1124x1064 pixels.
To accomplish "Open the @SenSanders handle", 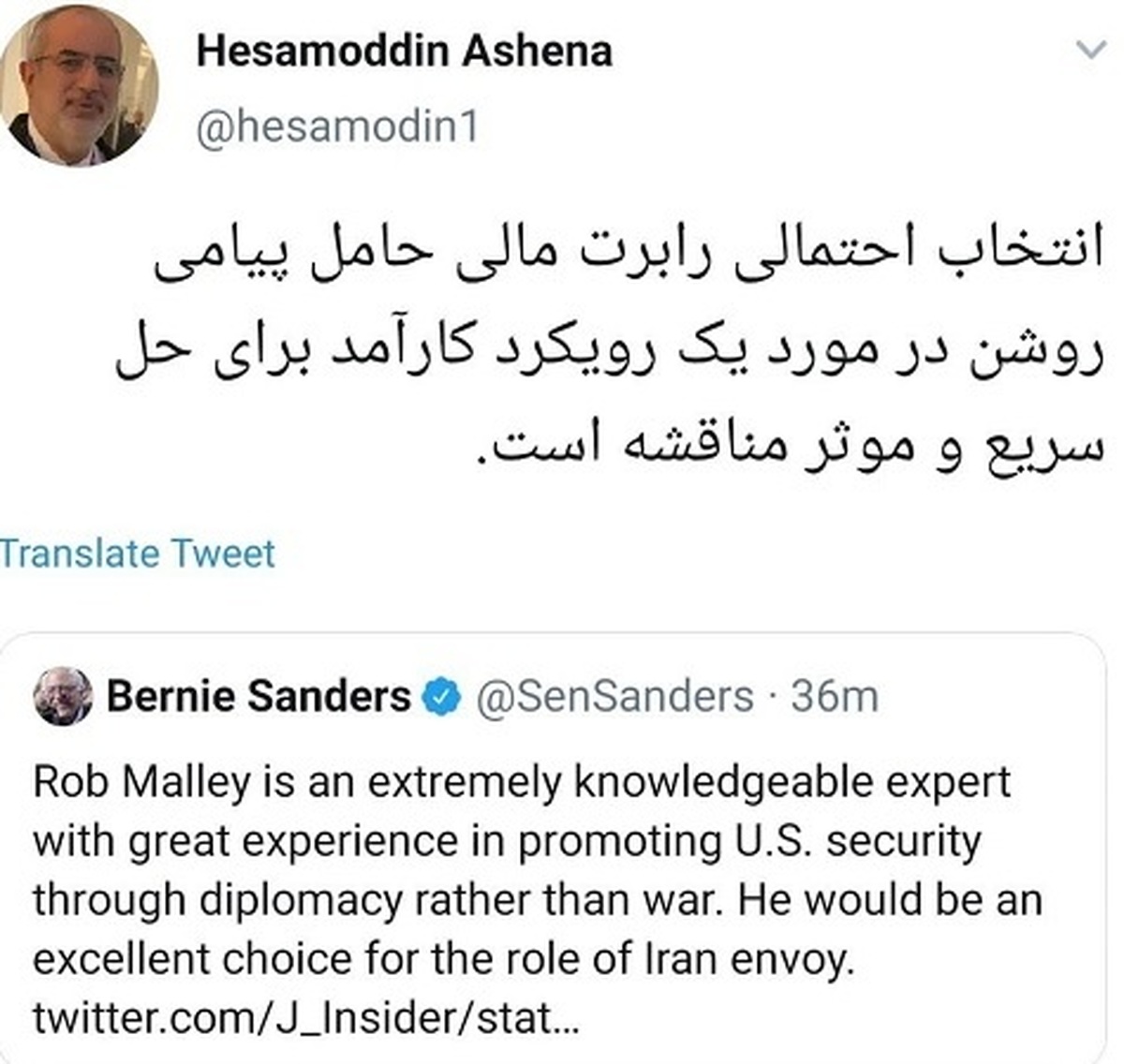I will tap(615, 697).
